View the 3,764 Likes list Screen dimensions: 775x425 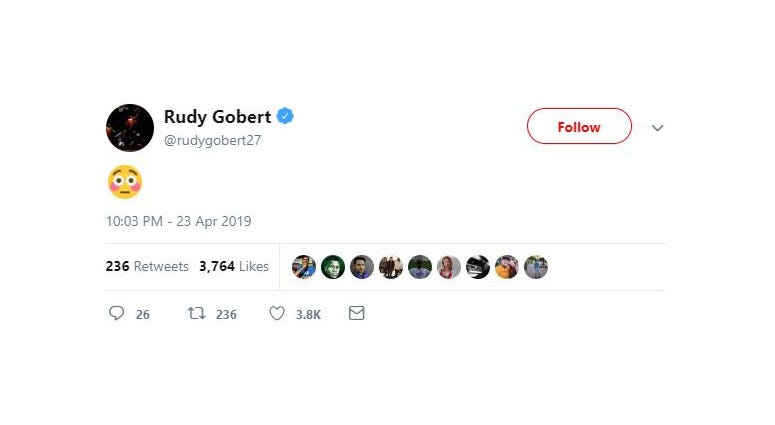point(234,266)
